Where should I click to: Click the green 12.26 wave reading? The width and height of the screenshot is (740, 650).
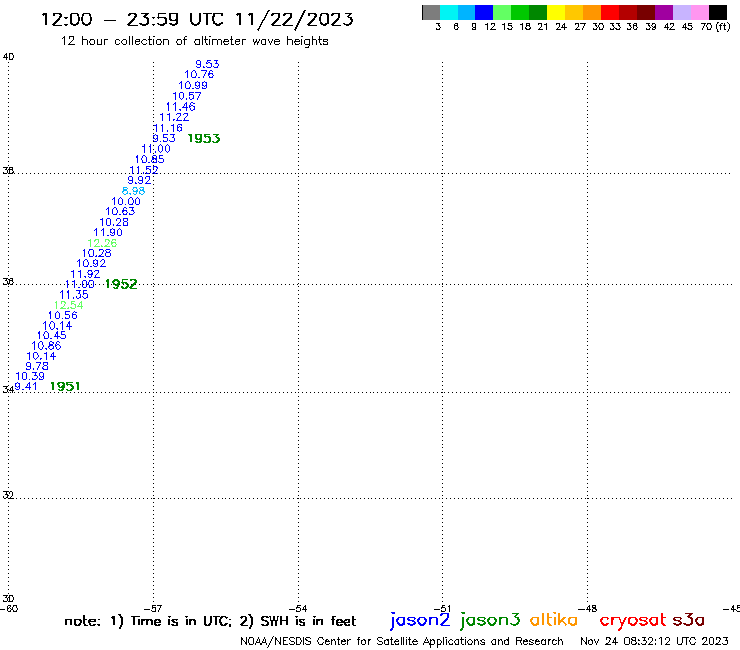[102, 243]
